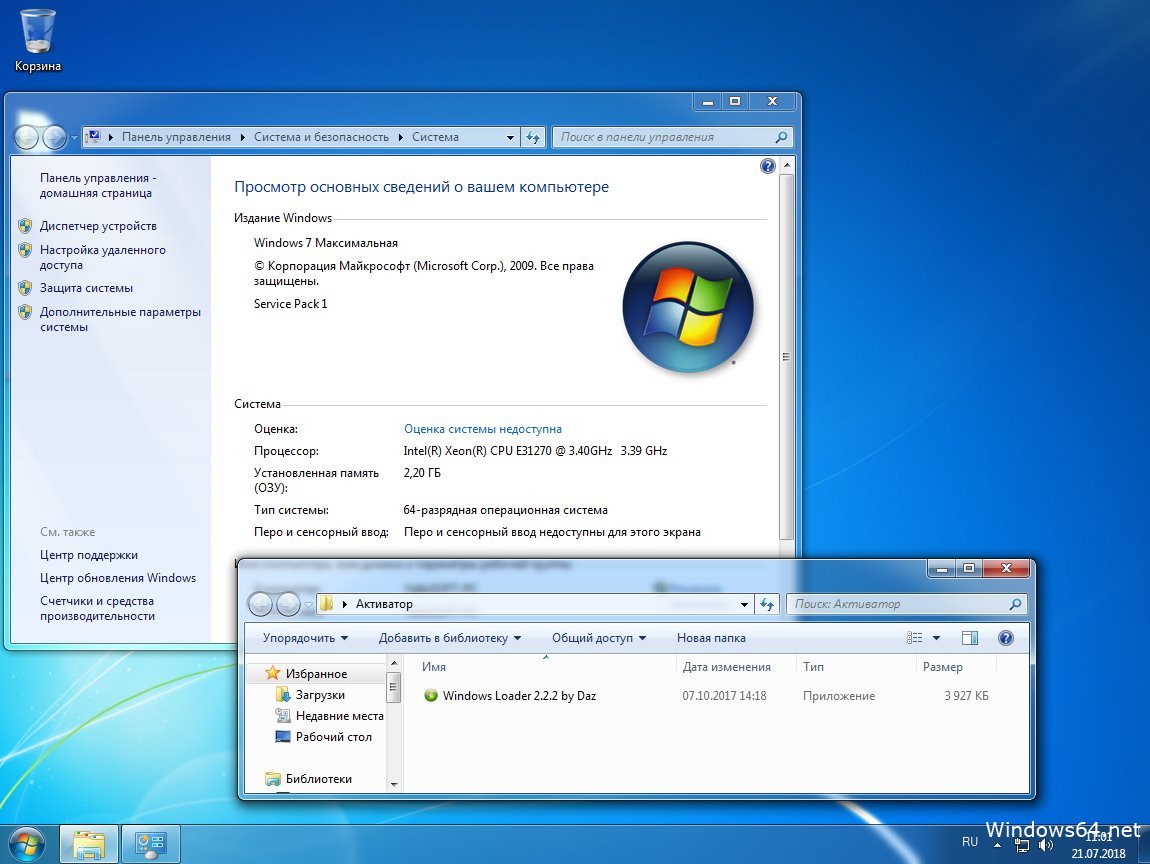
Task: Click scroll-down arrow in Активатор navigation pane
Action: pyautogui.click(x=394, y=784)
